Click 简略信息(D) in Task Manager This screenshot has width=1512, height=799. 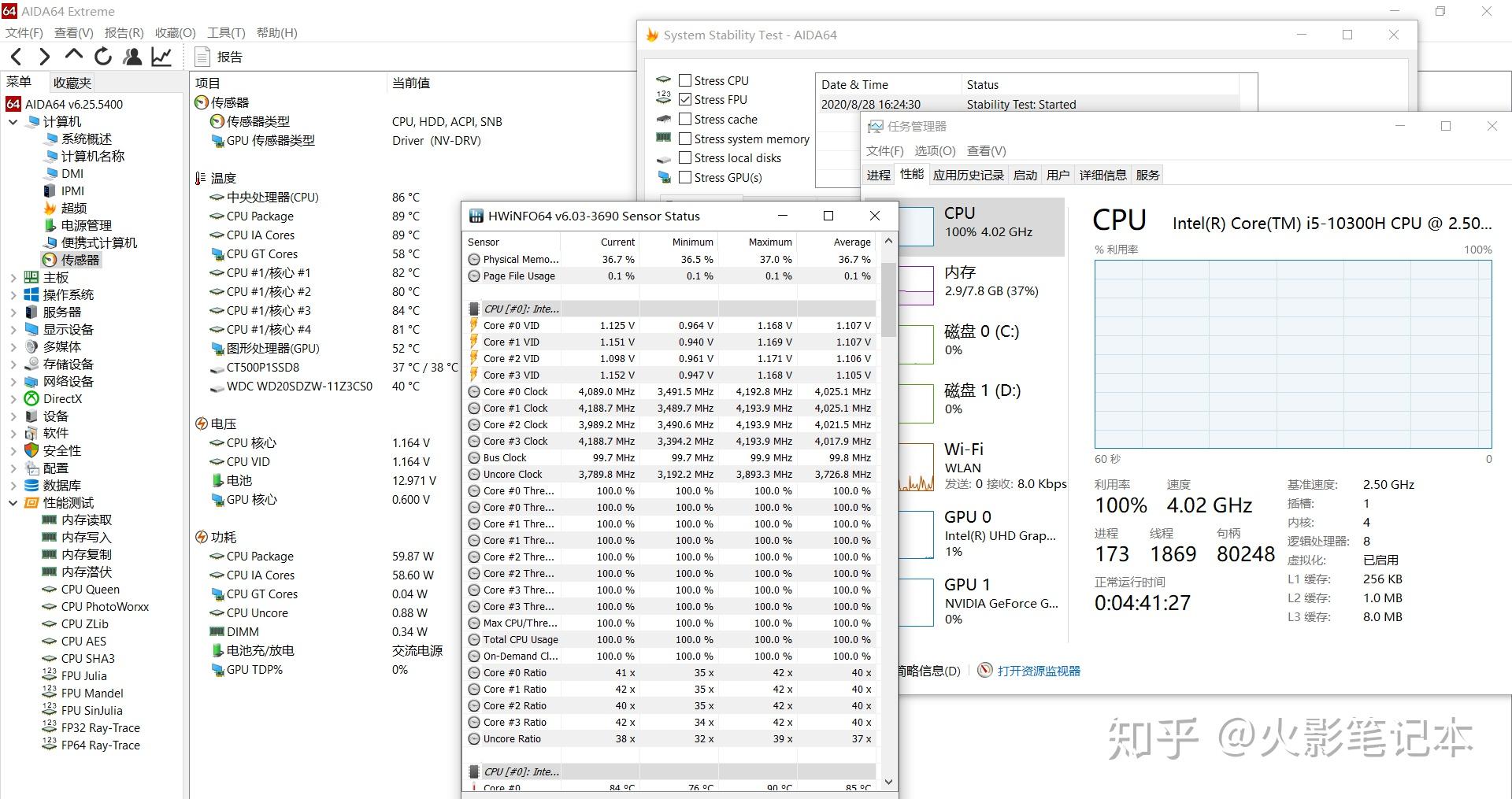929,671
